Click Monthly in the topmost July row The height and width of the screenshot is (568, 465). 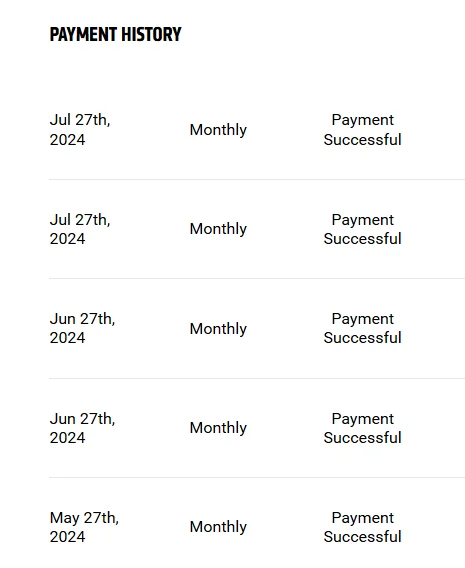[218, 130]
